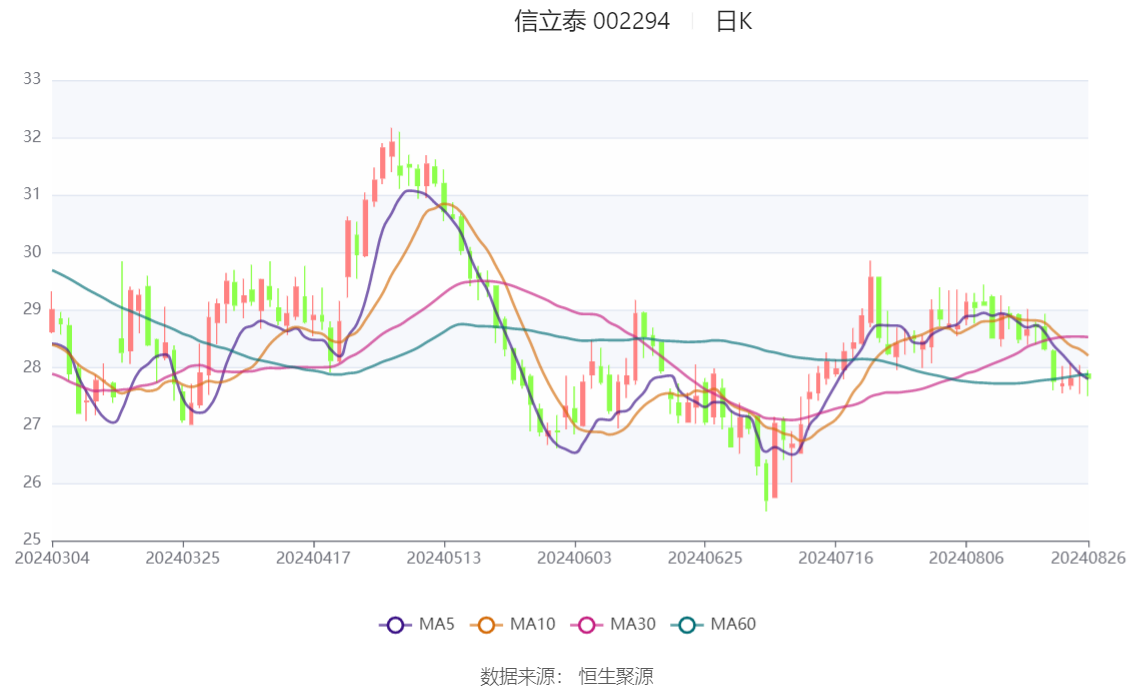Click the y-axis value 26
The width and height of the screenshot is (1134, 689).
click(x=32, y=482)
